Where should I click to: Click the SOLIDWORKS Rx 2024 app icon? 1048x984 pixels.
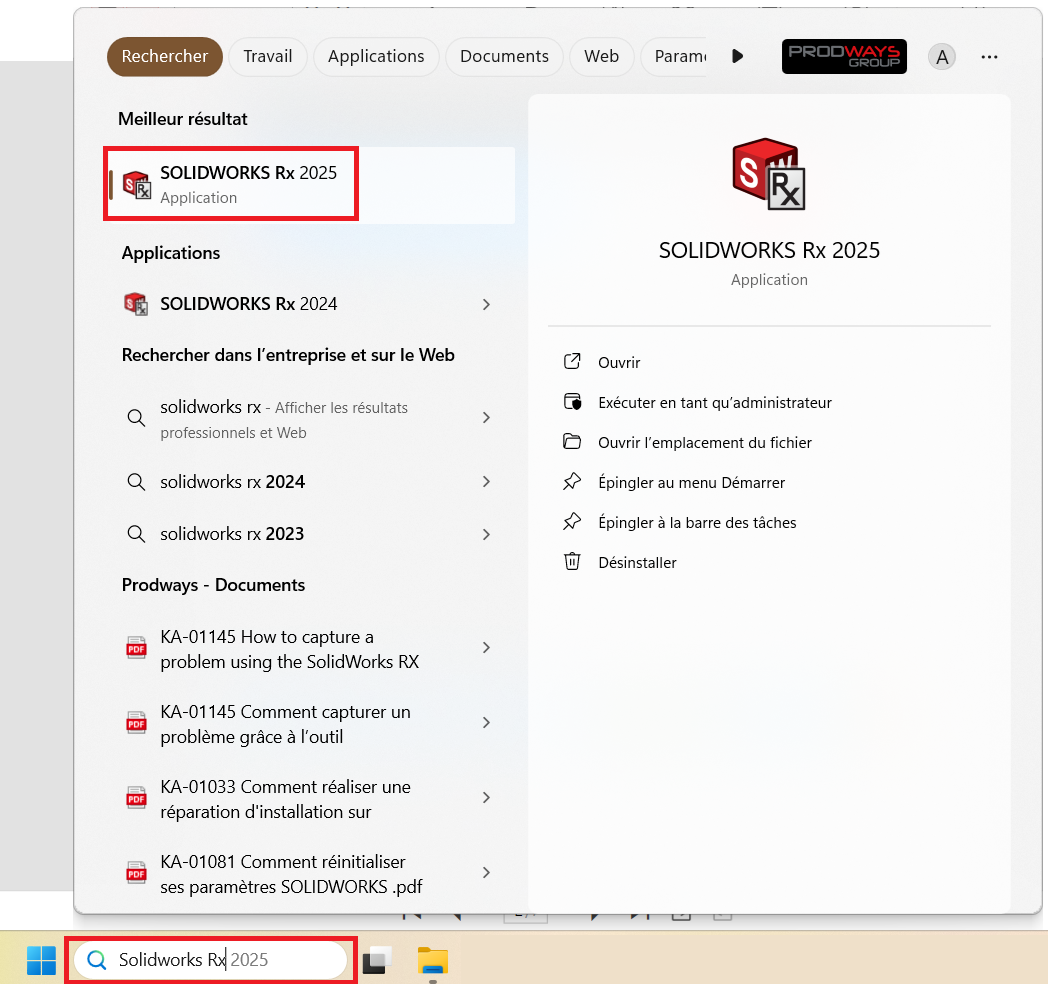click(x=136, y=304)
